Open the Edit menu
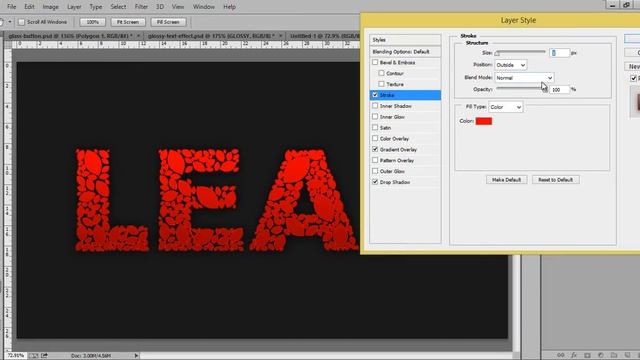This screenshot has height=360, width=640. 29,7
